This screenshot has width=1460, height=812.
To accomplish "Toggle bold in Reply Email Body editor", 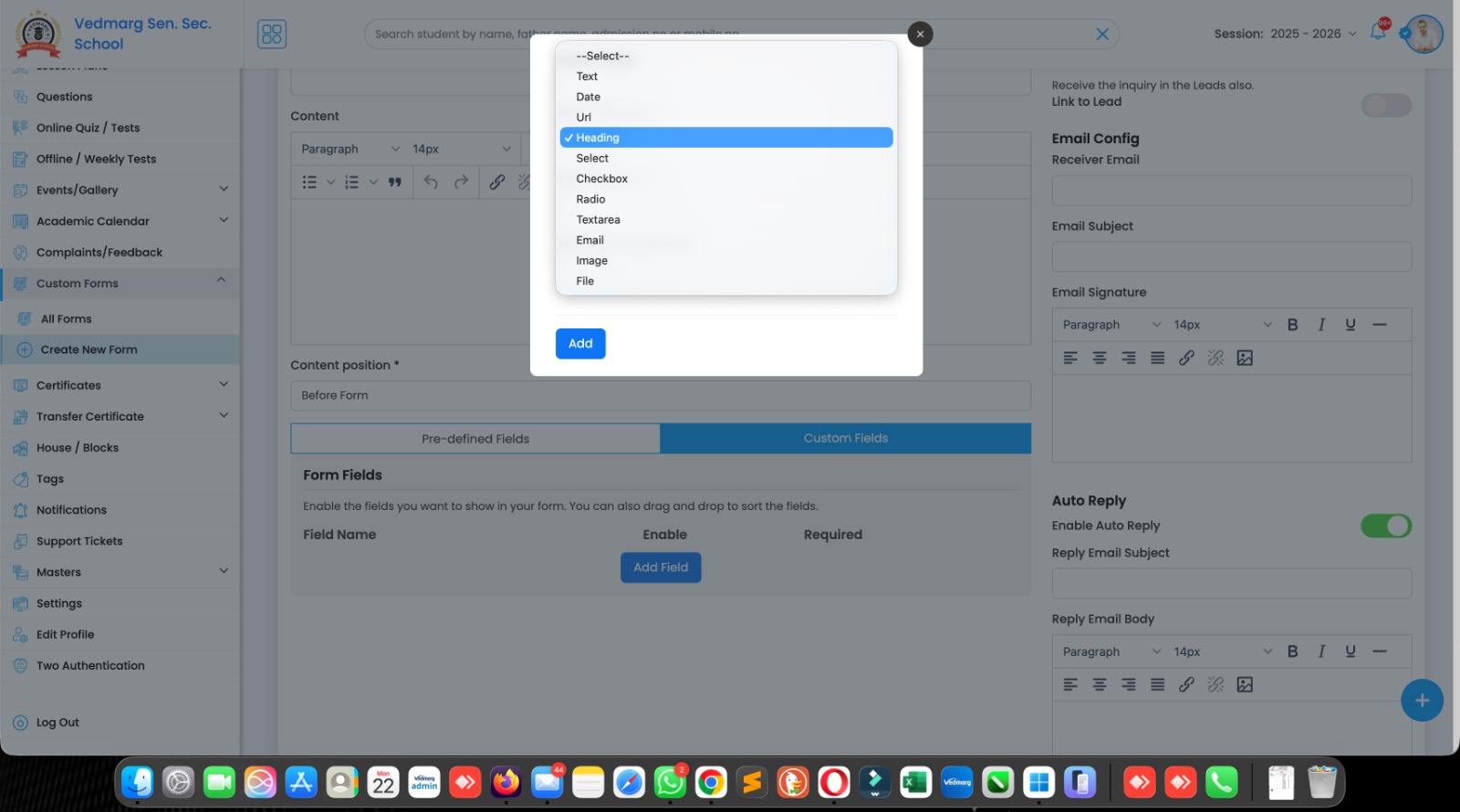I will [x=1293, y=651].
